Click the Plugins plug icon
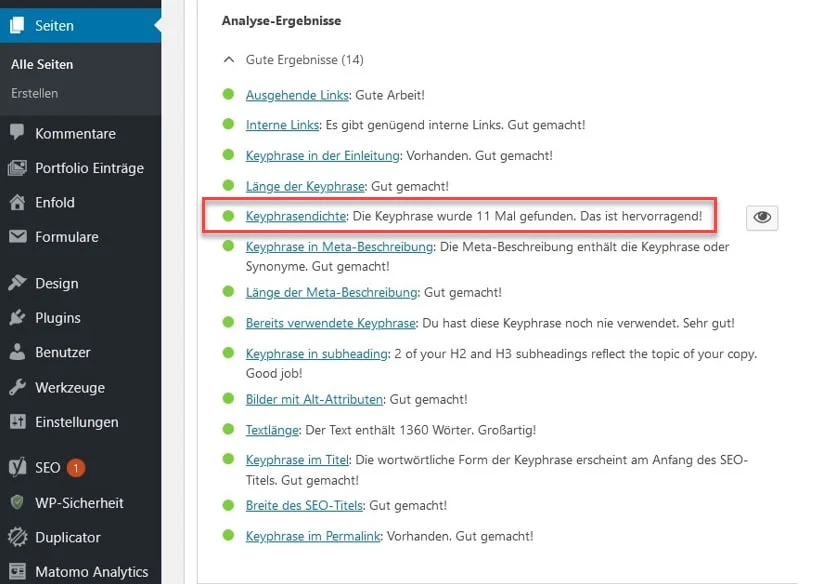 tap(16, 318)
